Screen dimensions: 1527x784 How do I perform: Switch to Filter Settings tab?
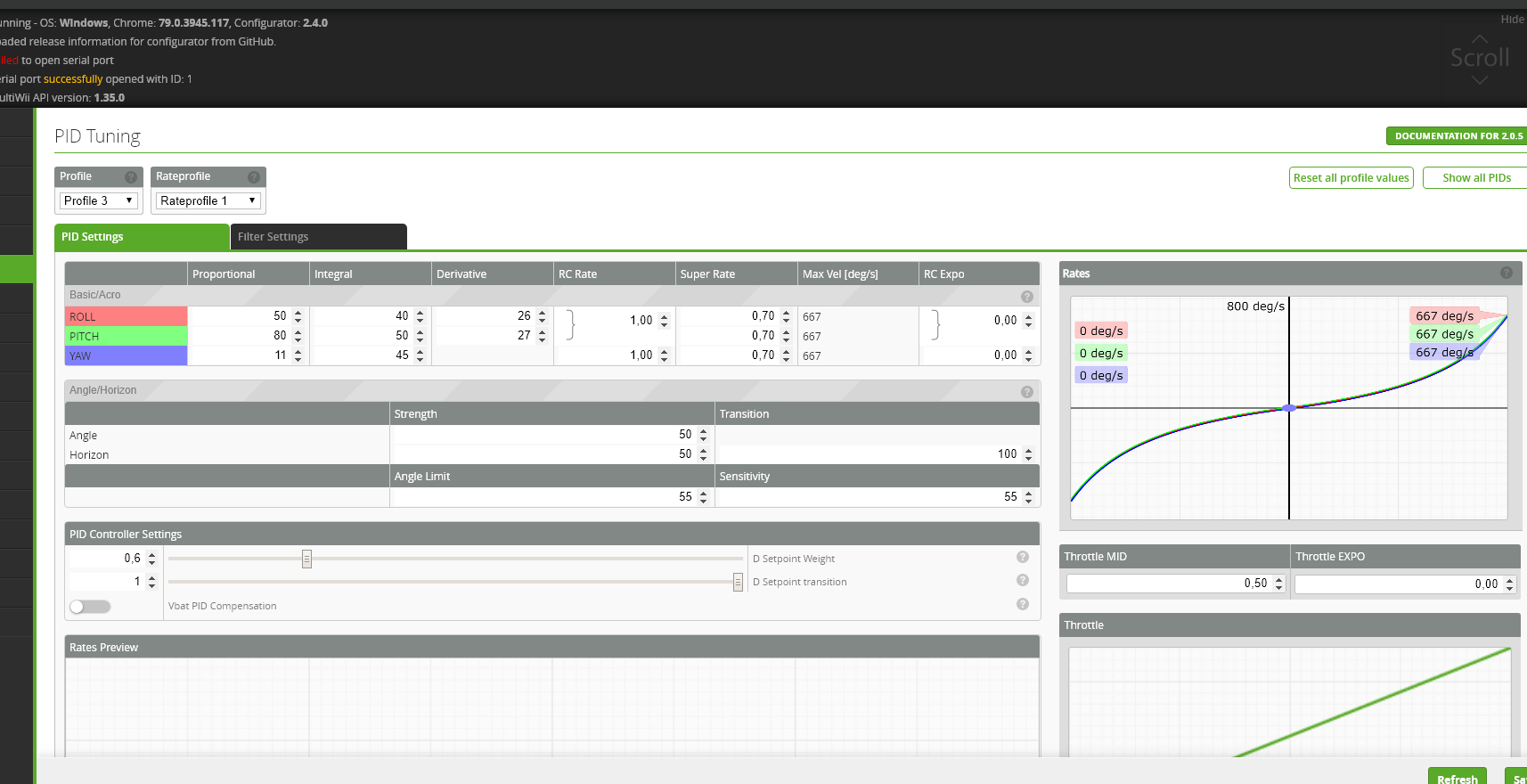point(319,237)
